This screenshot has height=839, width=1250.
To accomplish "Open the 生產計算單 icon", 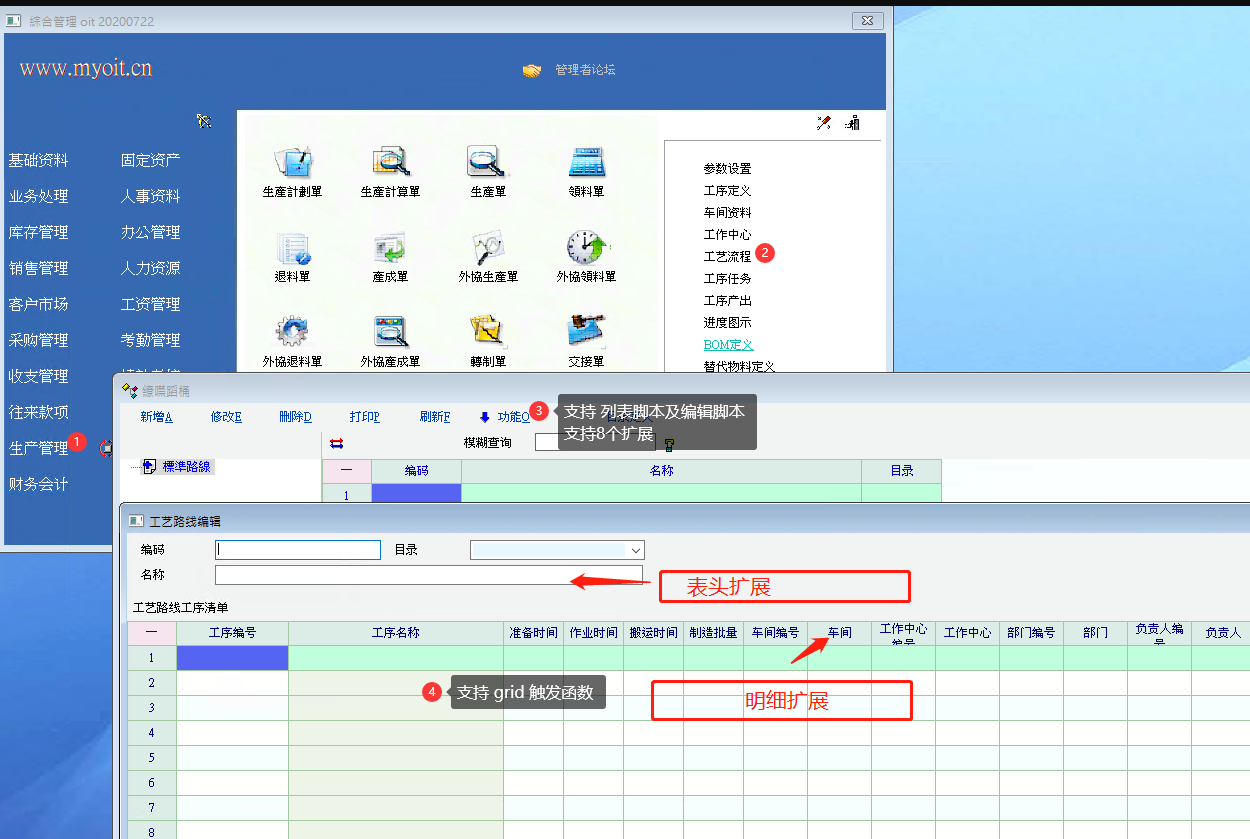I will pos(390,161).
